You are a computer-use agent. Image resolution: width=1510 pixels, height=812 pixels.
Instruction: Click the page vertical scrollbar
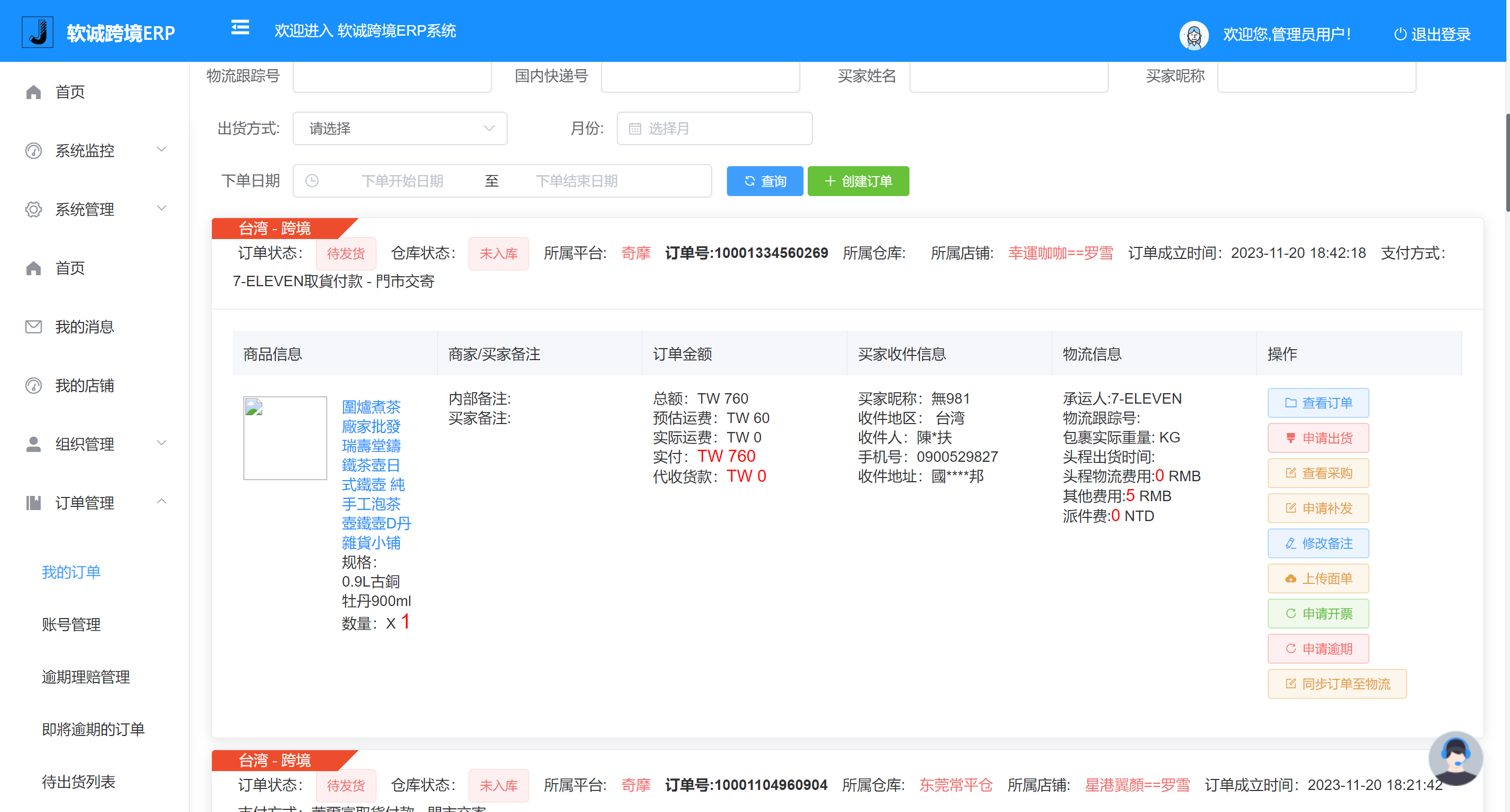pos(1507,163)
